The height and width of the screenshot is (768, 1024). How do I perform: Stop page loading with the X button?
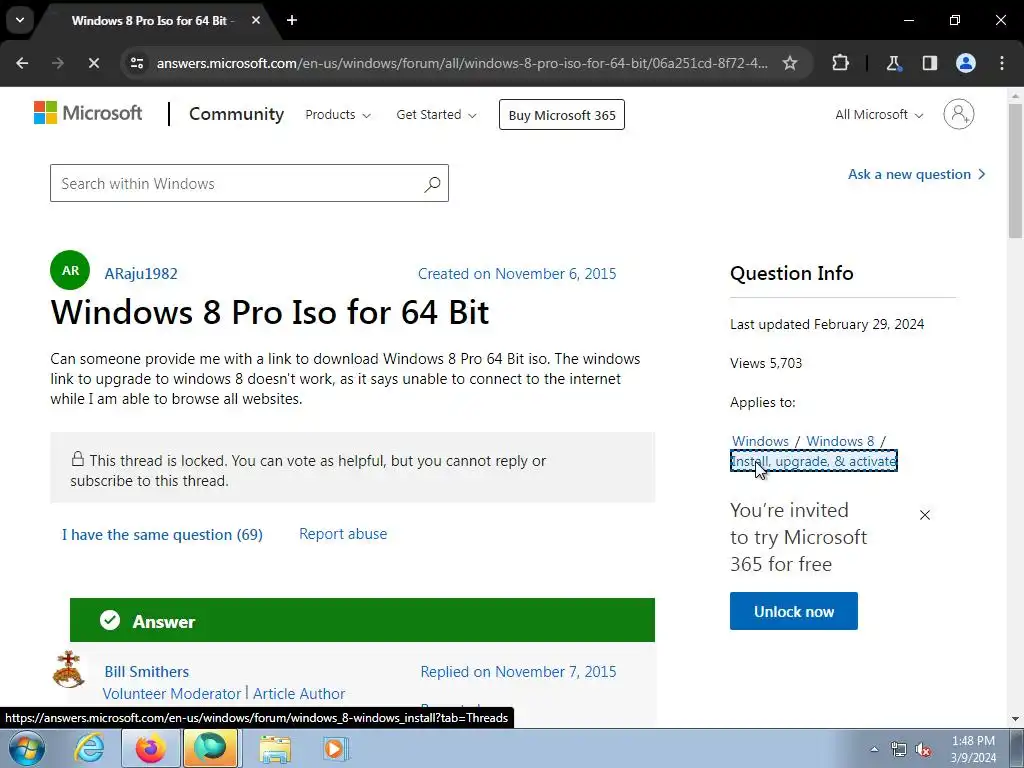point(93,63)
